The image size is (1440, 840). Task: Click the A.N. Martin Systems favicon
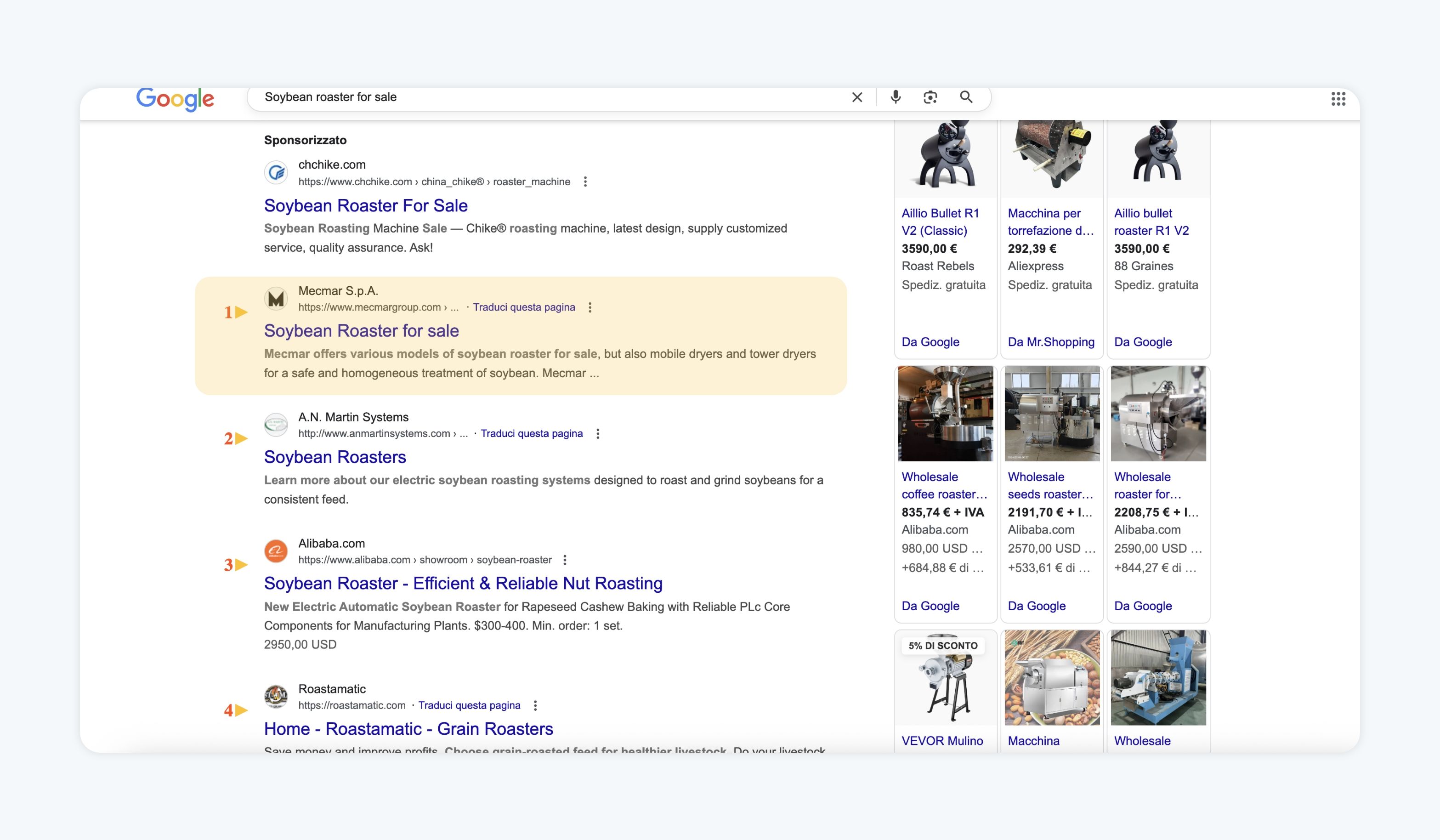point(276,425)
